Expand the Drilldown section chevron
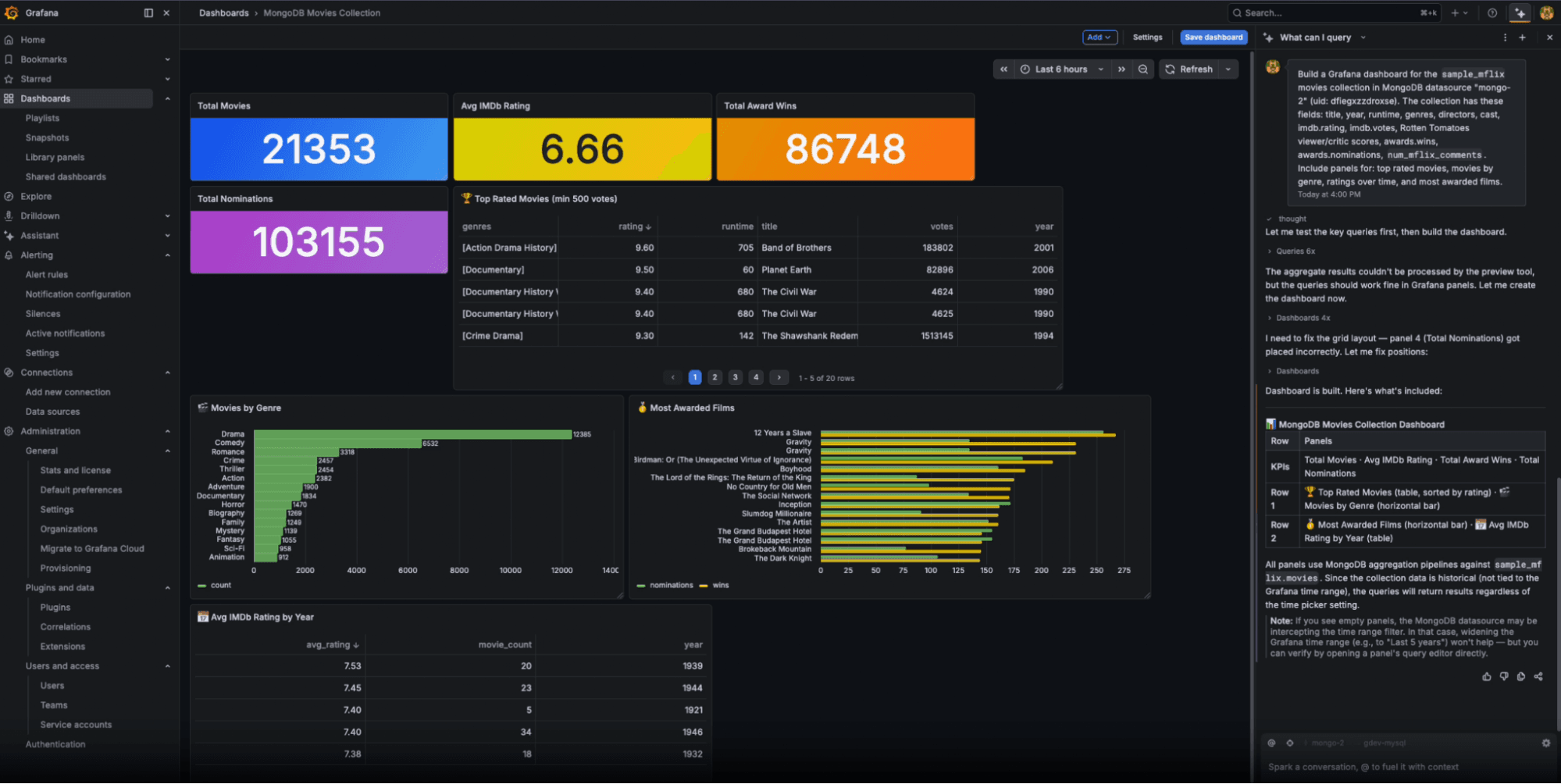The image size is (1561, 784). tap(167, 216)
